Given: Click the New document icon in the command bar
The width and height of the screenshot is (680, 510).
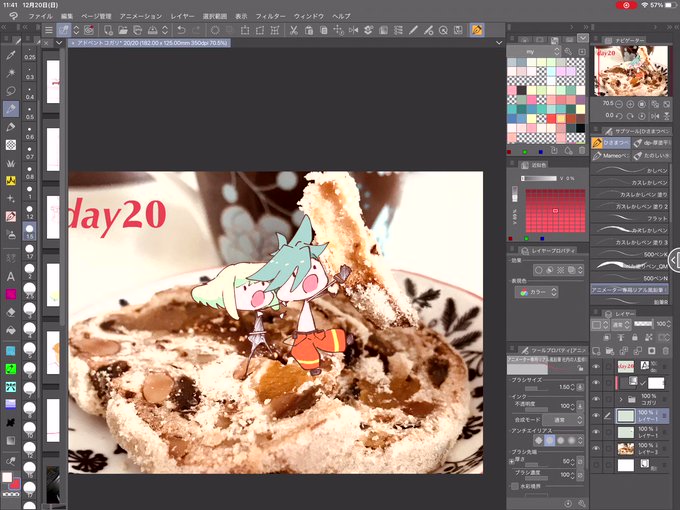Looking at the screenshot, I should [108, 30].
